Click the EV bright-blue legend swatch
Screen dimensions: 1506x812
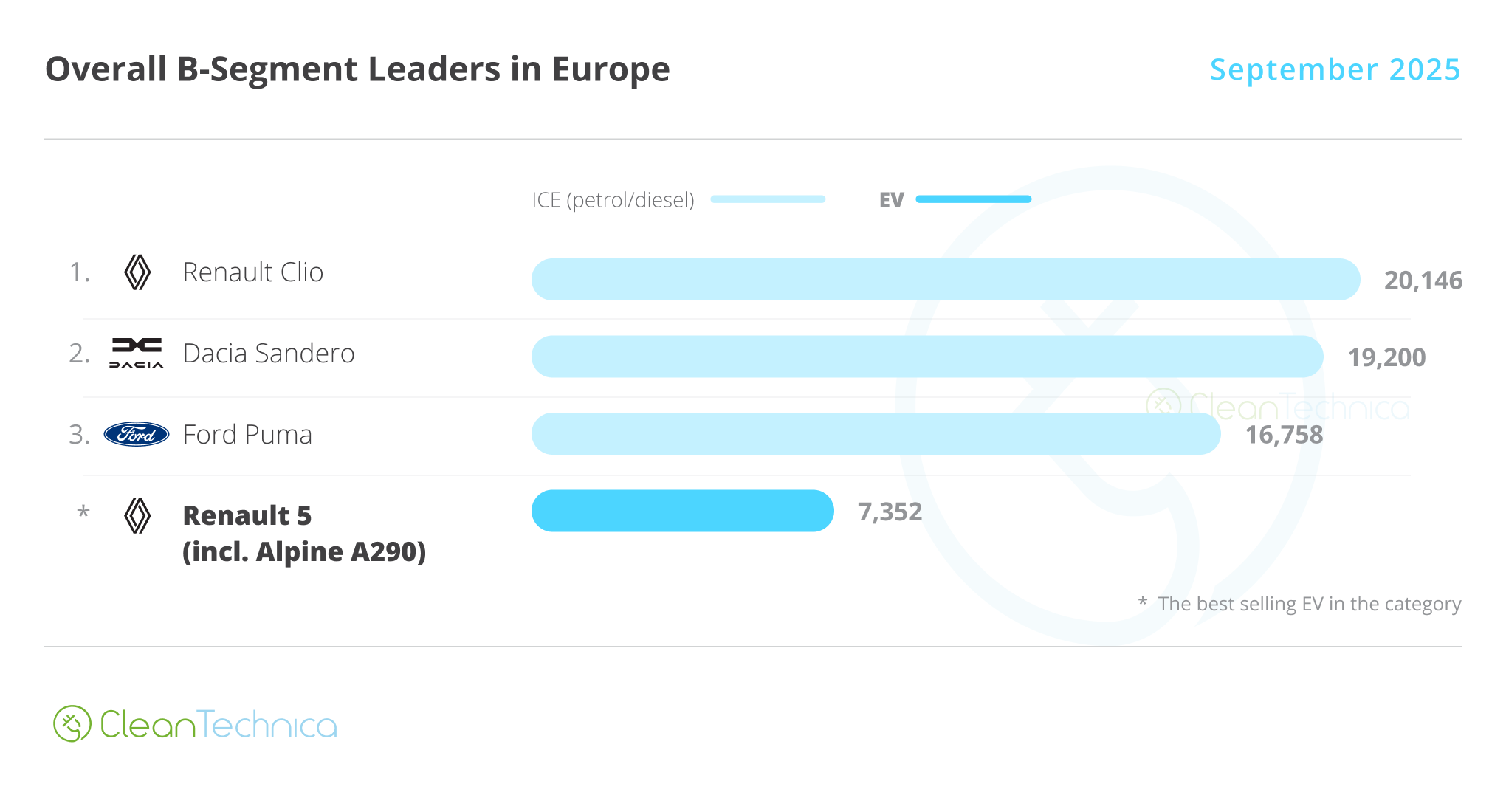[973, 199]
